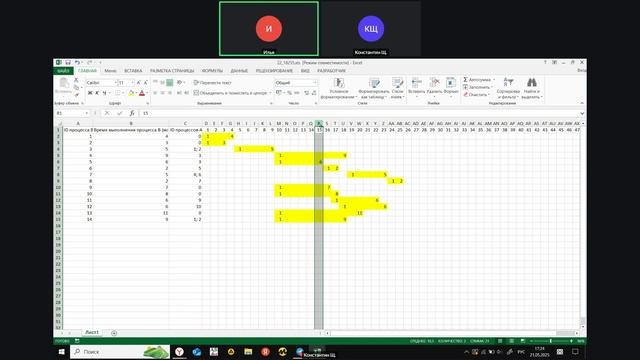Switch to the Разметка страницы tab
The image size is (640, 360).
[x=172, y=71]
